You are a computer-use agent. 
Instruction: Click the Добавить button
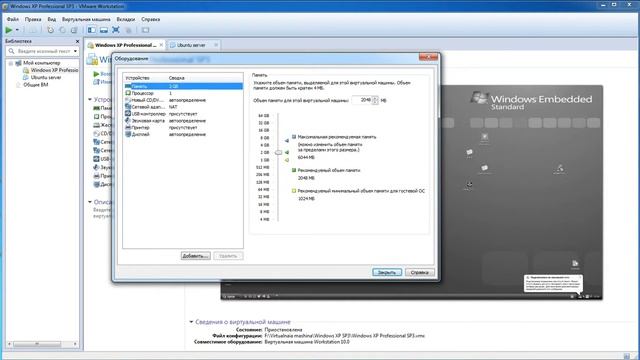(196, 256)
